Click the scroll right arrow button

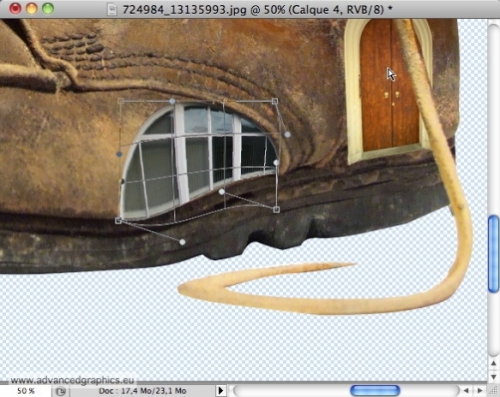[480, 390]
